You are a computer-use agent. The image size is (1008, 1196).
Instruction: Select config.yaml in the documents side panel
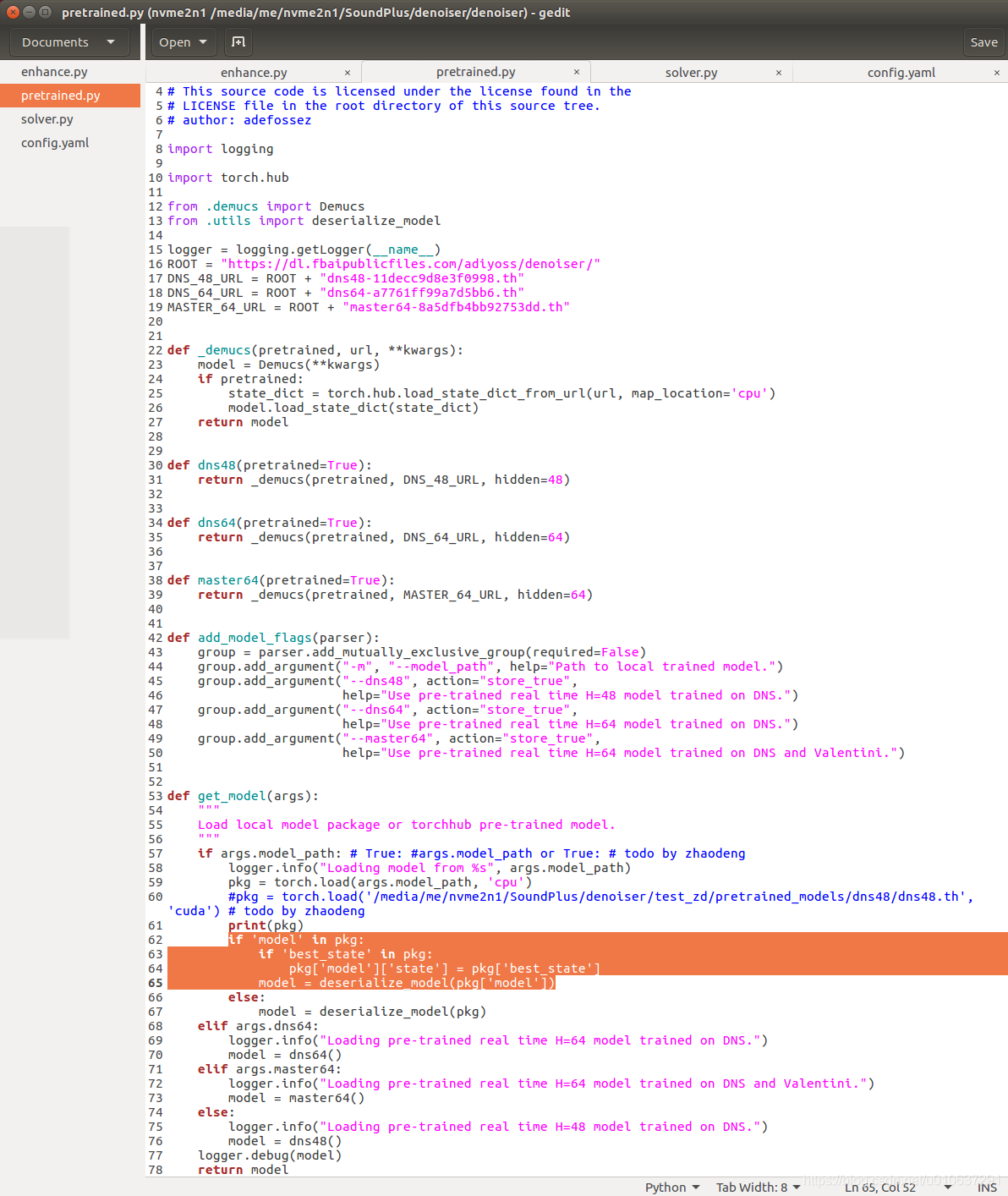(54, 142)
